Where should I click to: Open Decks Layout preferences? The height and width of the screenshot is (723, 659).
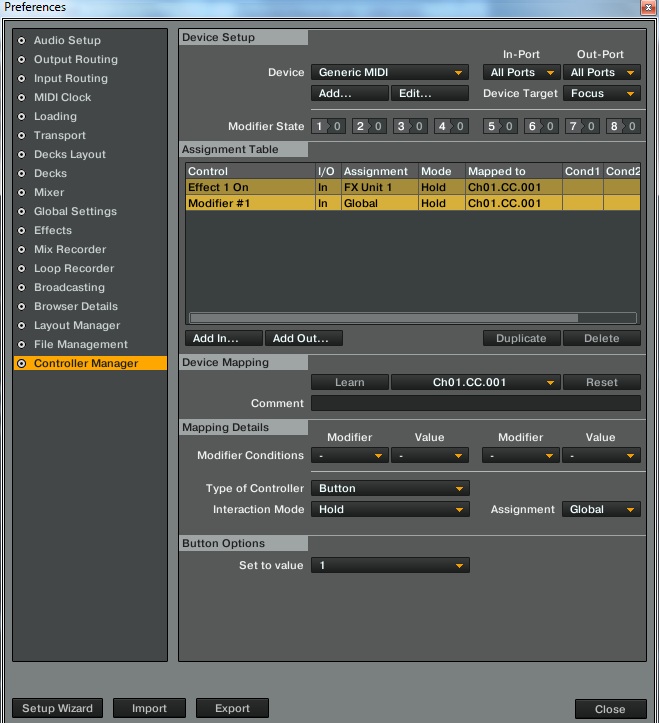[x=70, y=154]
